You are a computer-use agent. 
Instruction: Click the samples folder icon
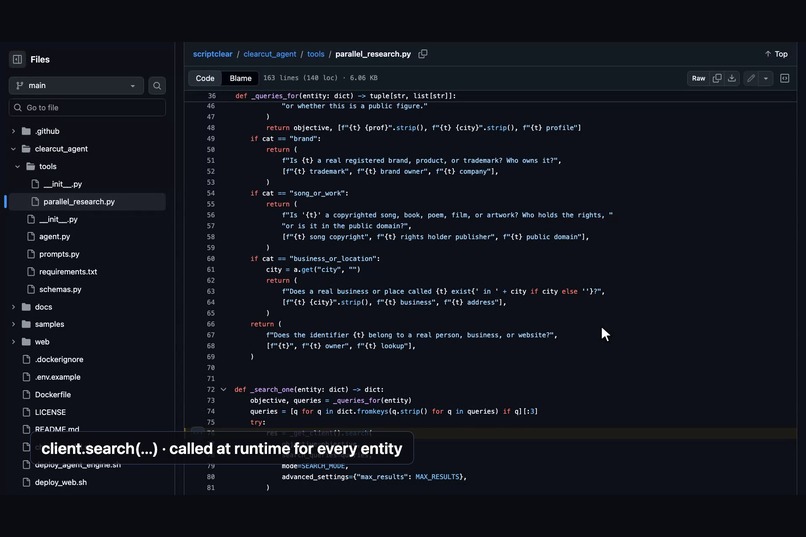[x=26, y=324]
